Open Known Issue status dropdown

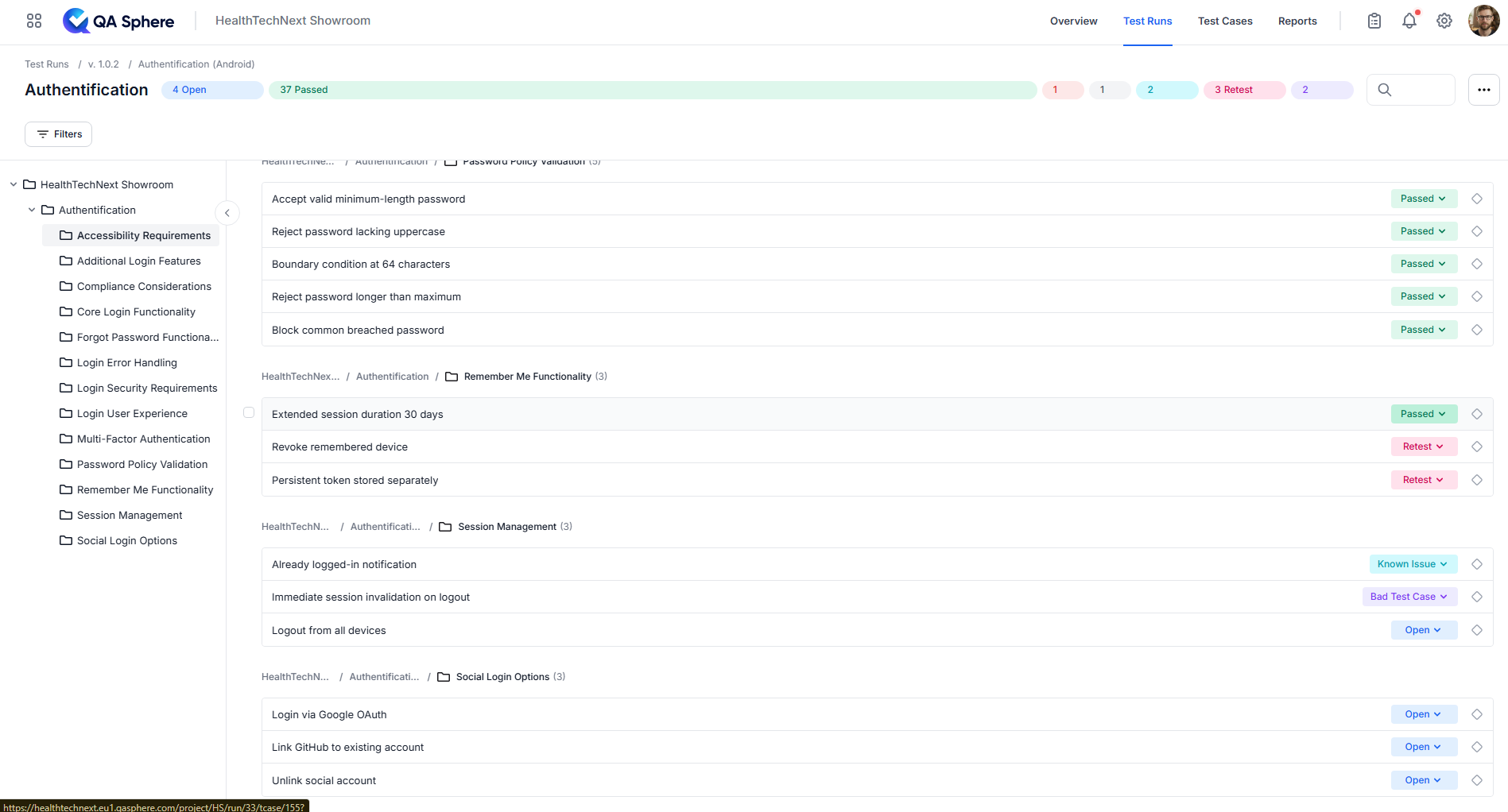pyautogui.click(x=1413, y=564)
